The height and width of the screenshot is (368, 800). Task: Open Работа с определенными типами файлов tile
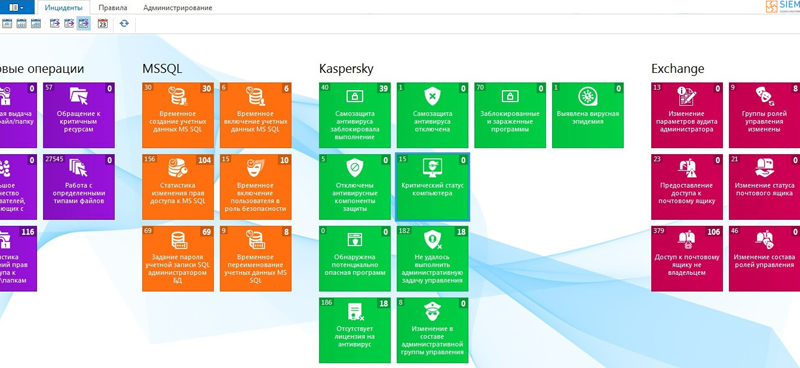point(79,187)
